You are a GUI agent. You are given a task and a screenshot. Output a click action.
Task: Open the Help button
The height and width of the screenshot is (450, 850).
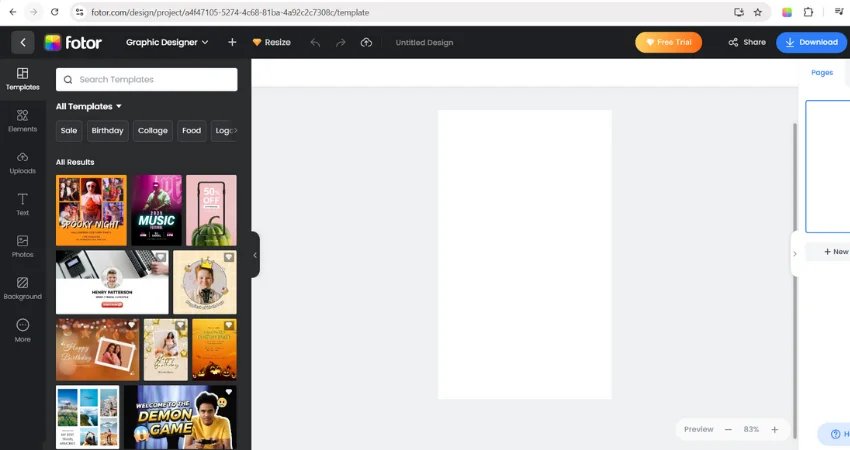835,434
